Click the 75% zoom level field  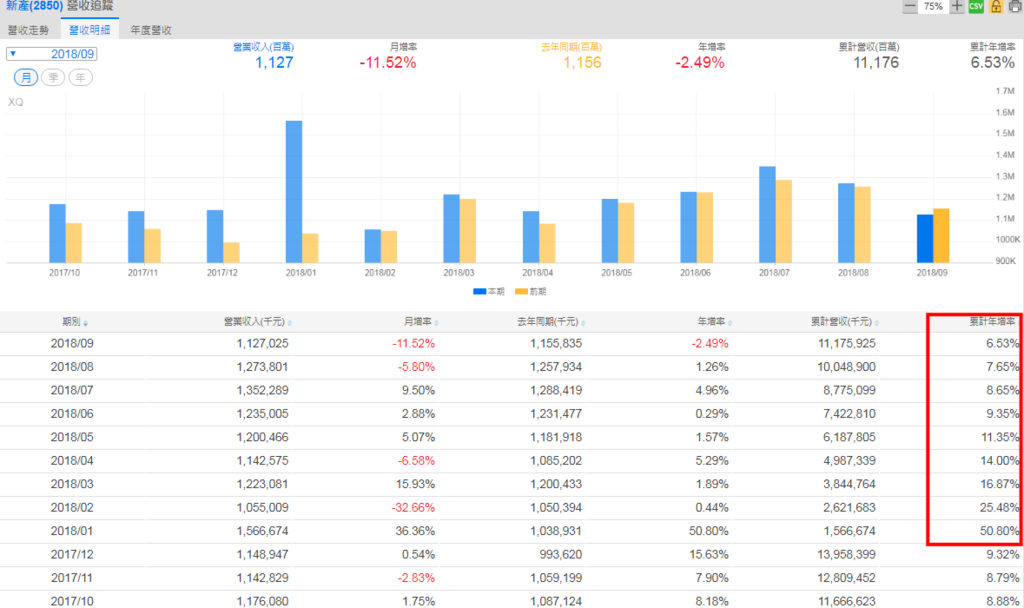(934, 7)
